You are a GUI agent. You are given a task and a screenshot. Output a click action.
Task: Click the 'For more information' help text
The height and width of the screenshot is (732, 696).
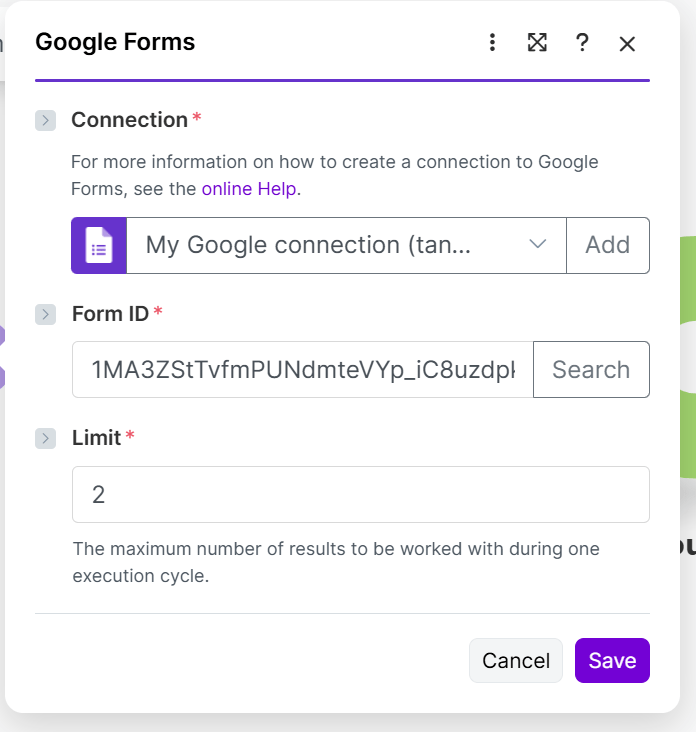[335, 176]
